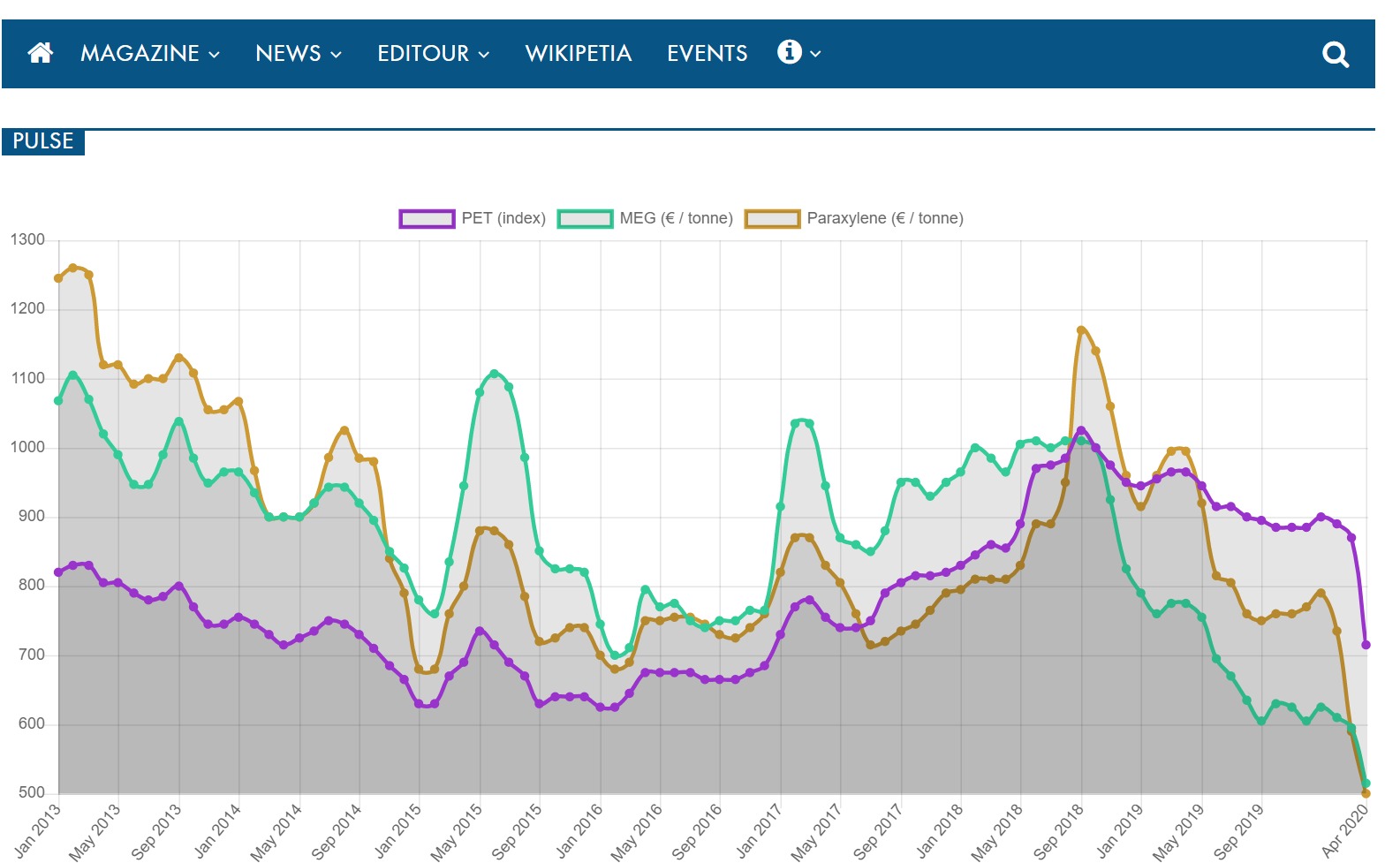Open the Wikipetia menu item
Image resolution: width=1400 pixels, height=863 pixels.
tap(578, 54)
